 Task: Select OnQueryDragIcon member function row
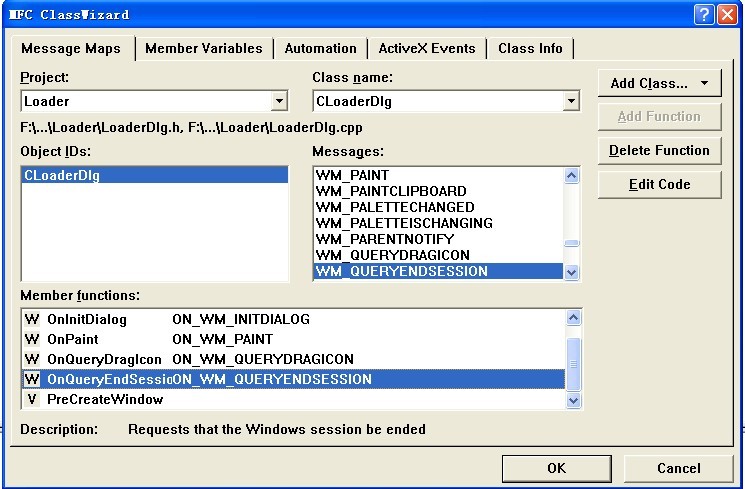click(x=294, y=359)
